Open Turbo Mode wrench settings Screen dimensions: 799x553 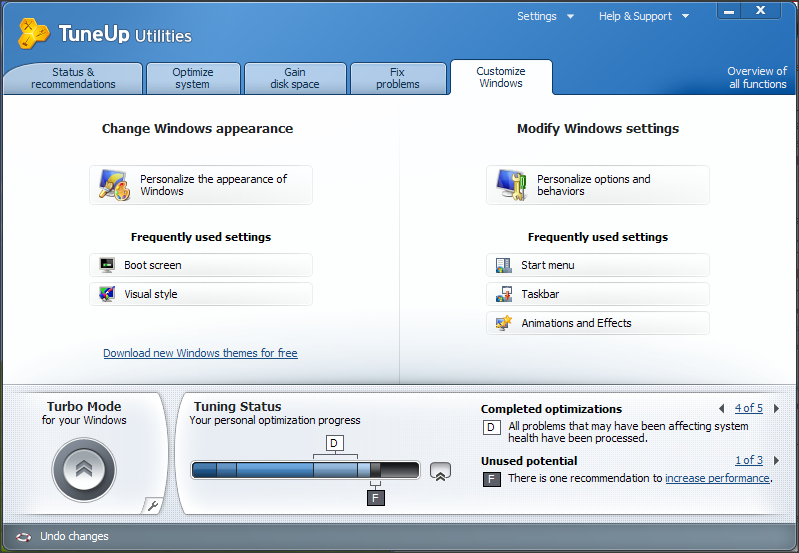tap(152, 506)
